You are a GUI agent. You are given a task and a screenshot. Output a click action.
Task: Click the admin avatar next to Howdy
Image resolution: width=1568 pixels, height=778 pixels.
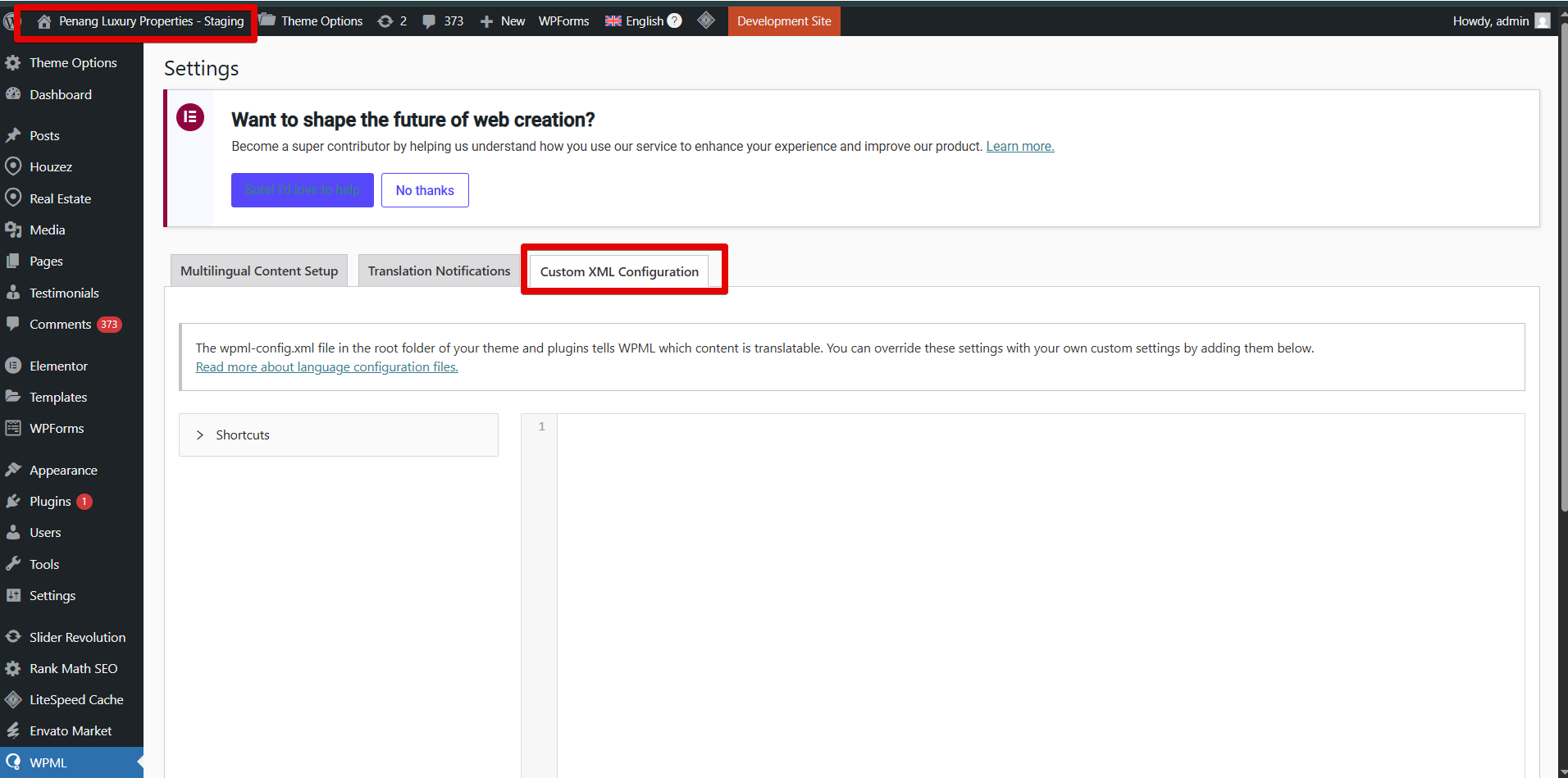click(x=1543, y=21)
